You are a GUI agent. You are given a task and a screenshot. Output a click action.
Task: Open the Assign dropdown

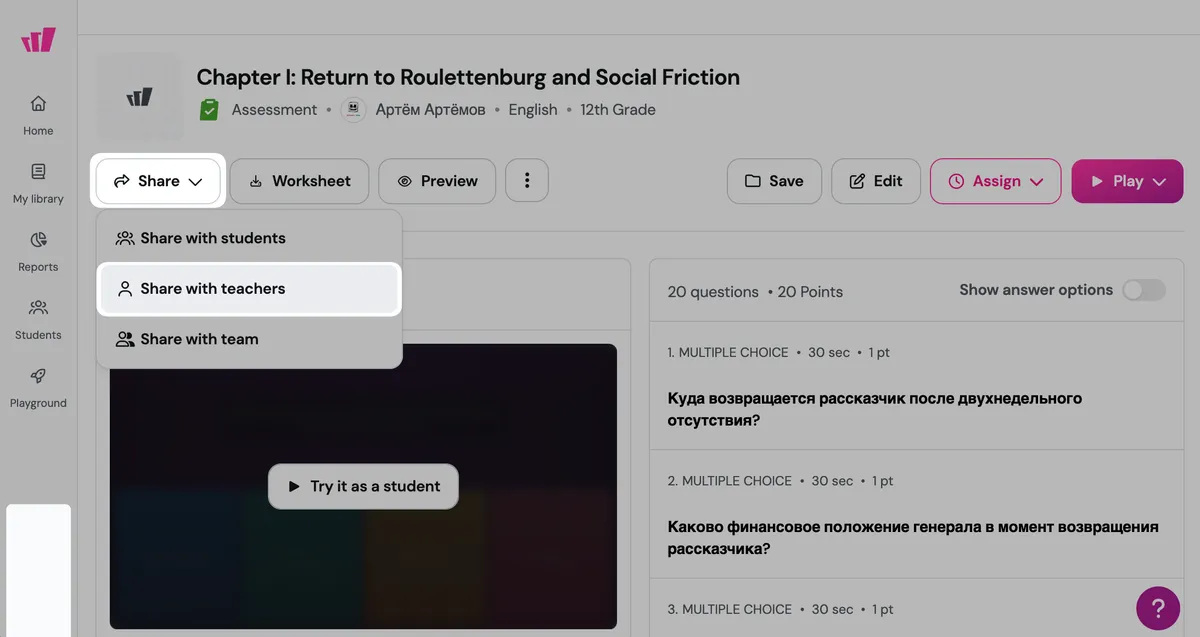996,181
